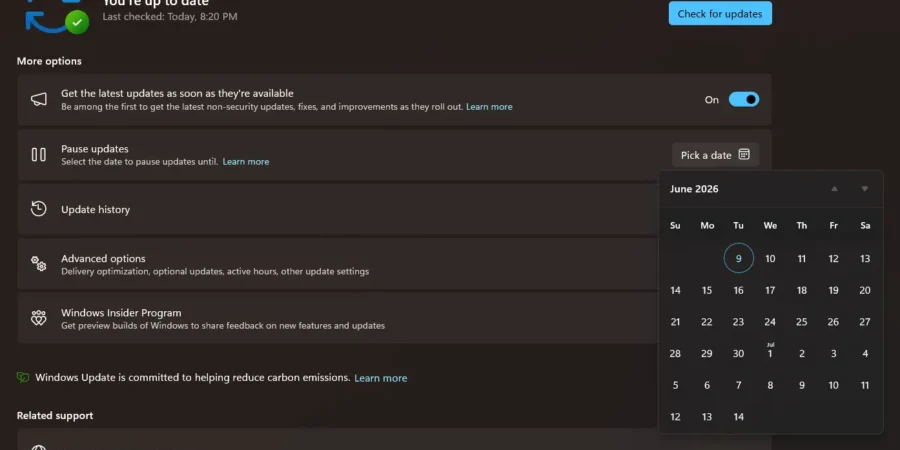Select June 30 in calendar
The width and height of the screenshot is (900, 450).
click(739, 354)
